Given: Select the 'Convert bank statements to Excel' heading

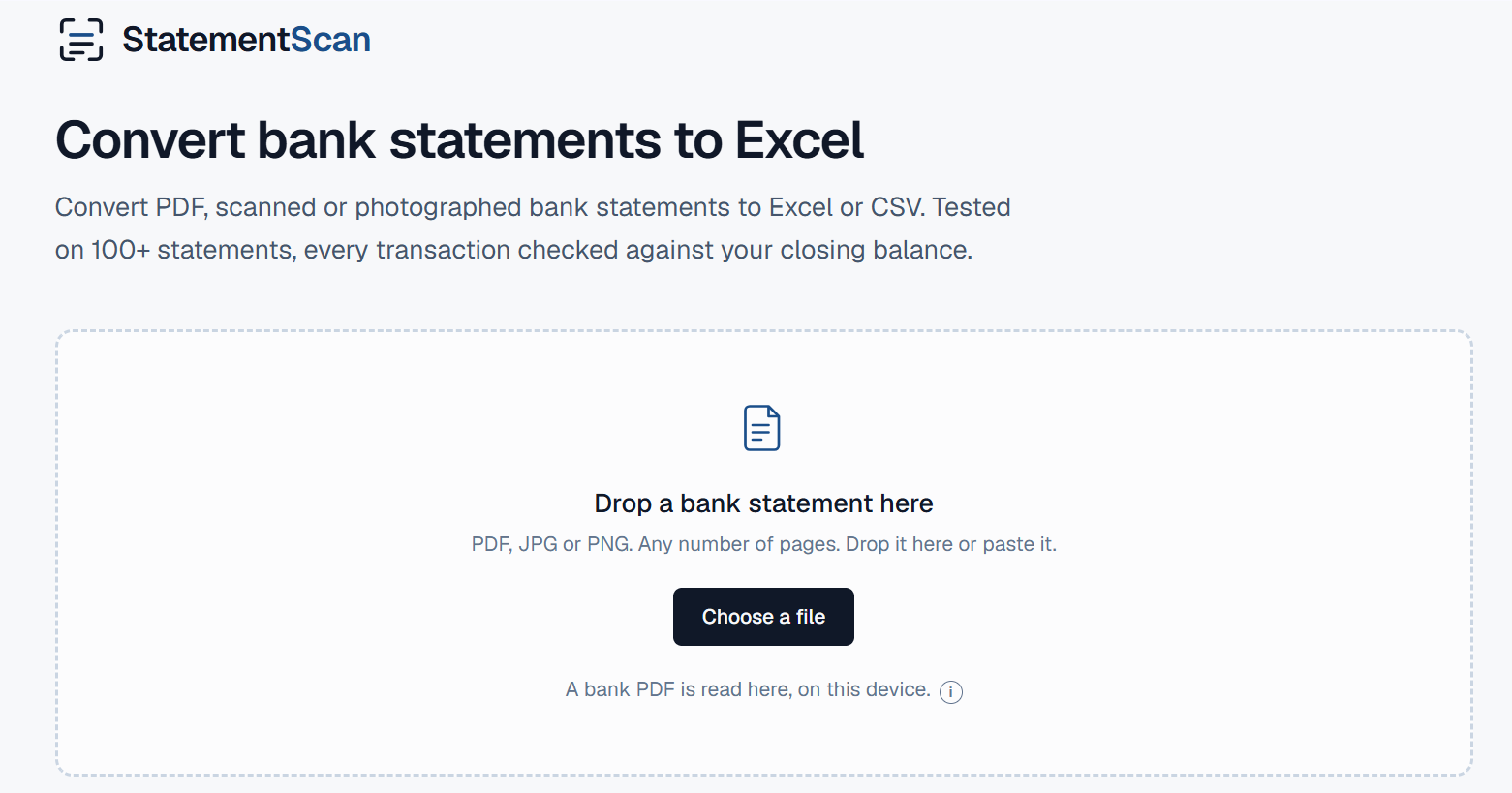Looking at the screenshot, I should coord(459,140).
